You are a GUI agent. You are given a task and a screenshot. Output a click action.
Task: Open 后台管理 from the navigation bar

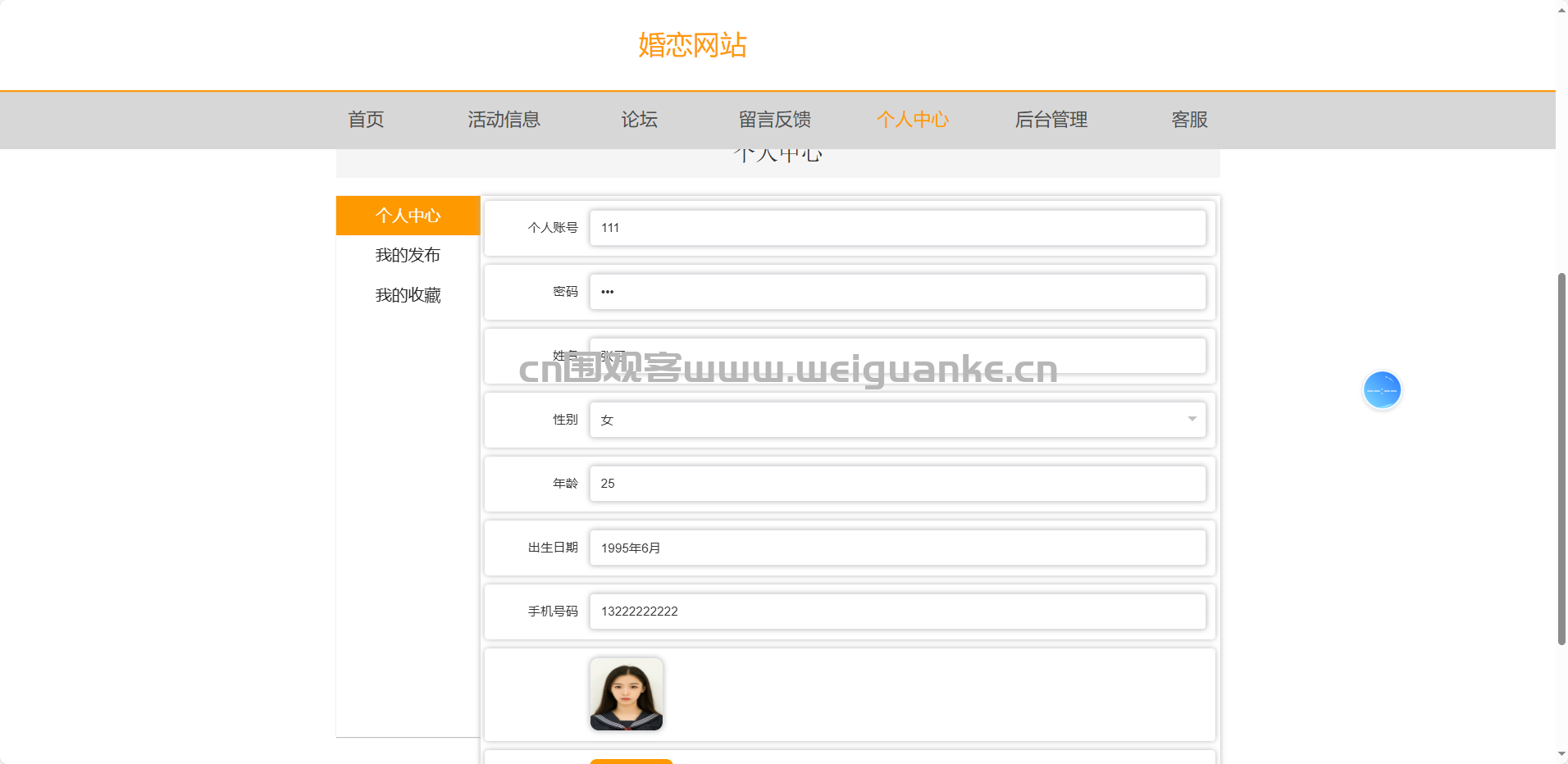click(1051, 120)
